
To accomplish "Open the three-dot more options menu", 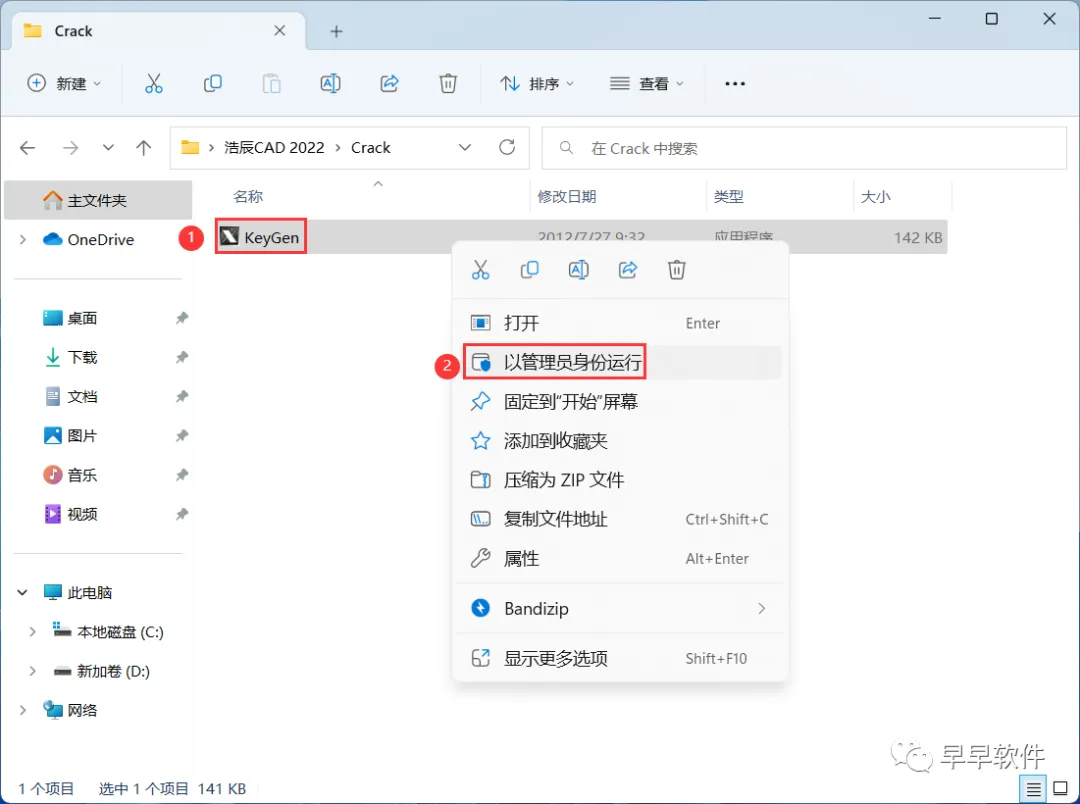I will 735,83.
